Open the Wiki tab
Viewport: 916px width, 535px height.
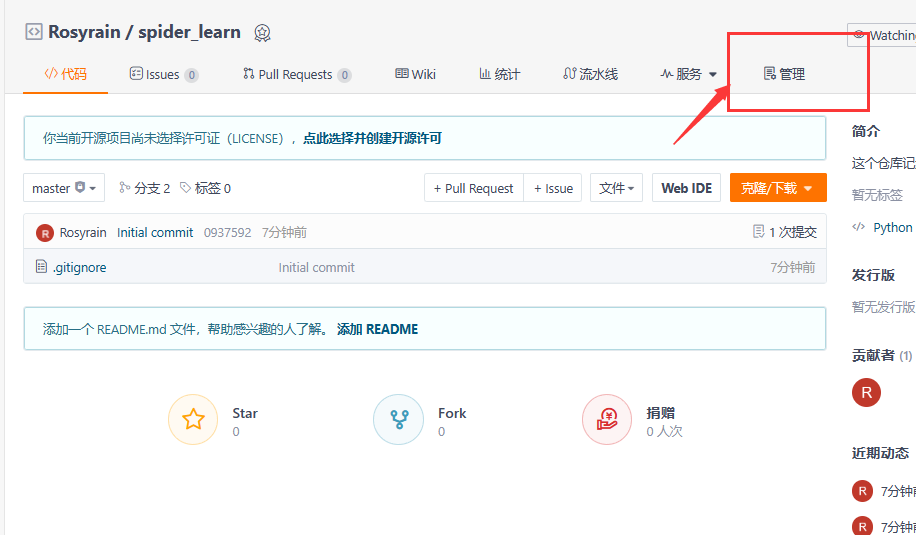pos(415,74)
